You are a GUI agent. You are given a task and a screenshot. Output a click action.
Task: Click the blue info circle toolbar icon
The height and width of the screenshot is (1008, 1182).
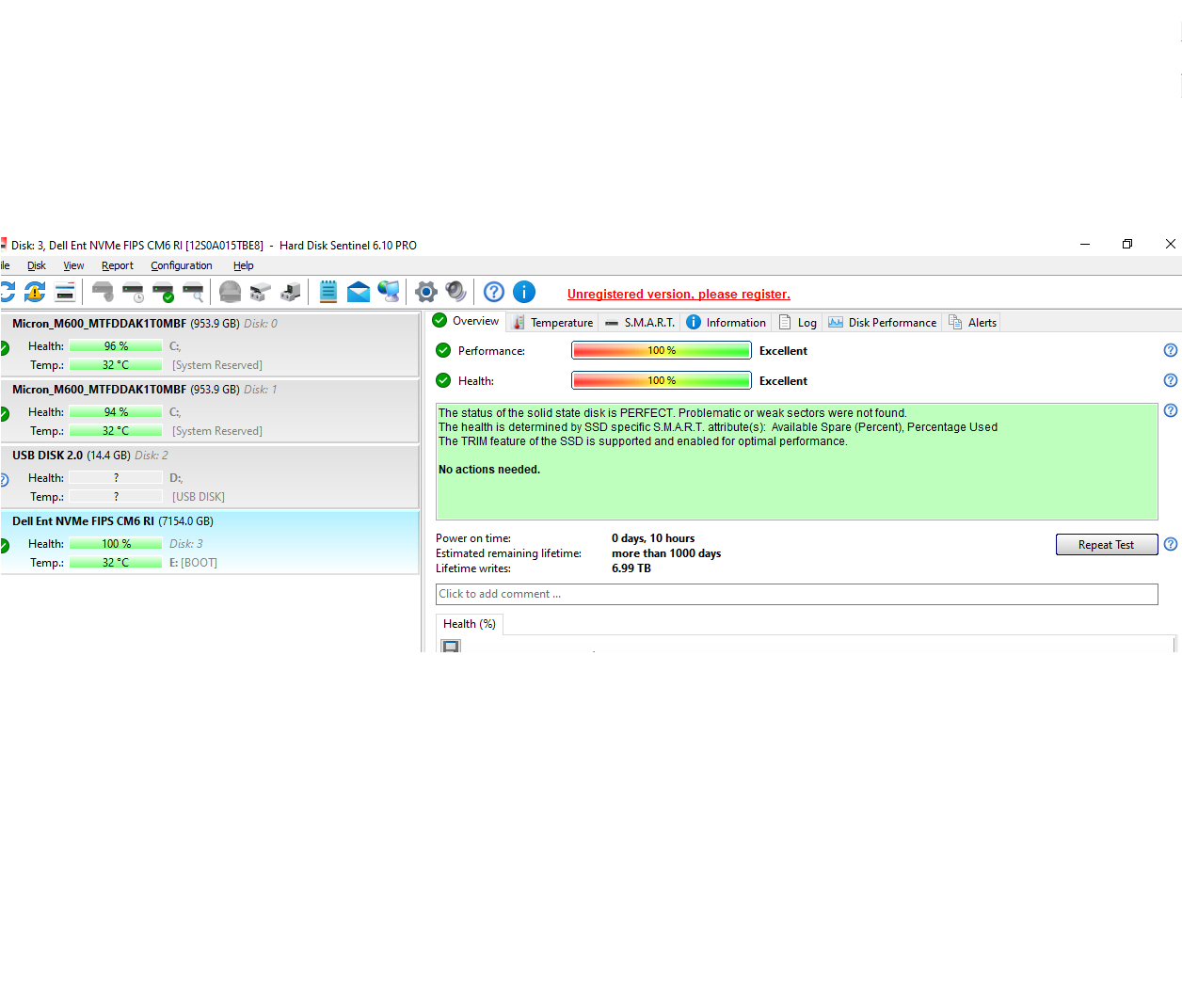(x=524, y=292)
